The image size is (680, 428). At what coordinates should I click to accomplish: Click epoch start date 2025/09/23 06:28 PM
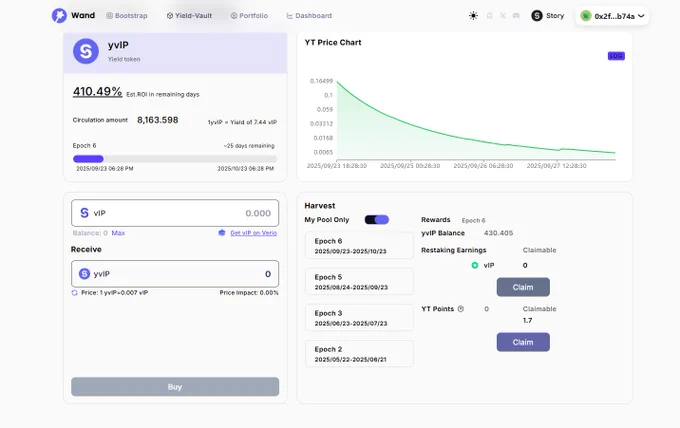[x=105, y=169]
